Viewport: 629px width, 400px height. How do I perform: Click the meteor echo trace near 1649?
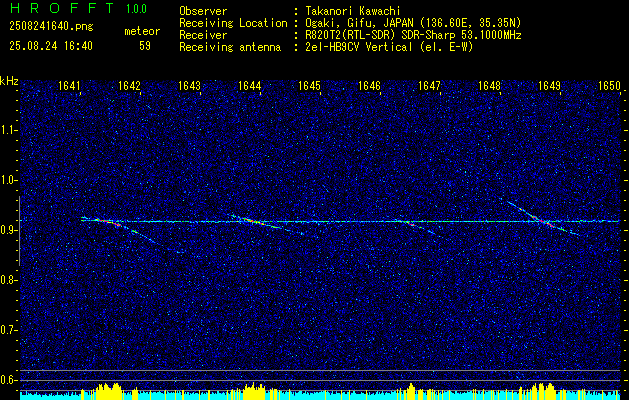tap(542, 219)
